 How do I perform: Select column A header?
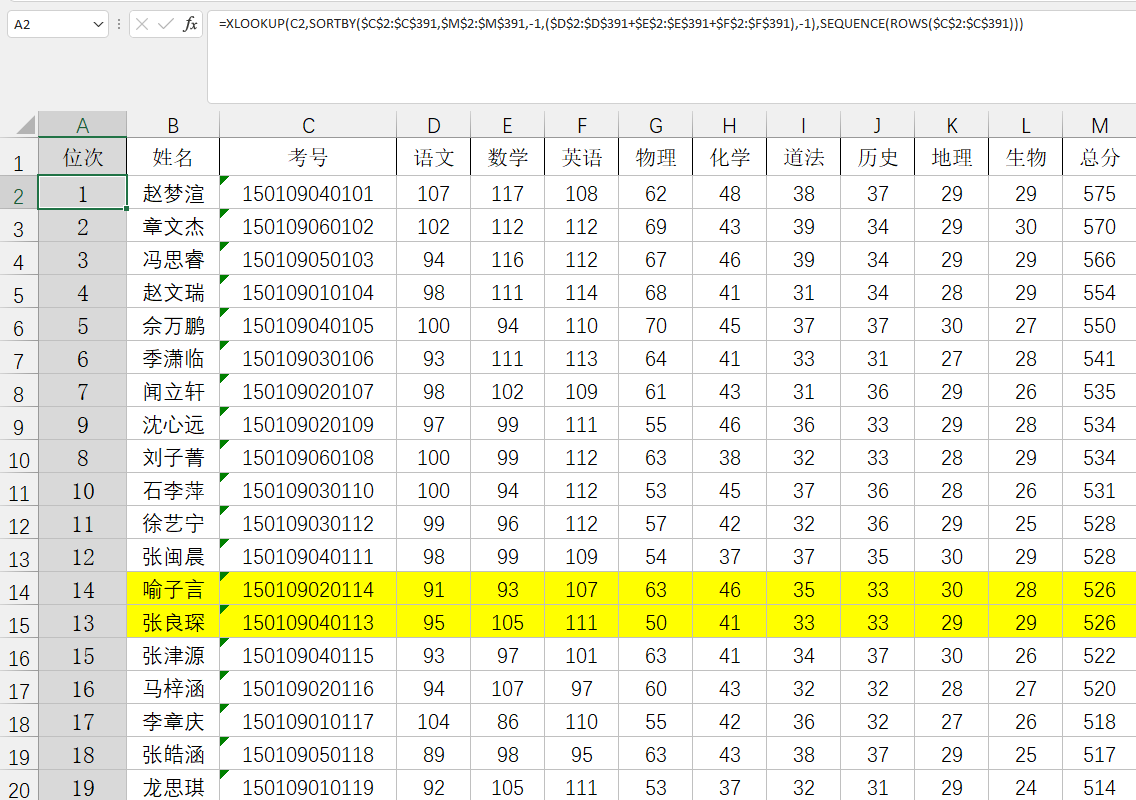[x=83, y=125]
